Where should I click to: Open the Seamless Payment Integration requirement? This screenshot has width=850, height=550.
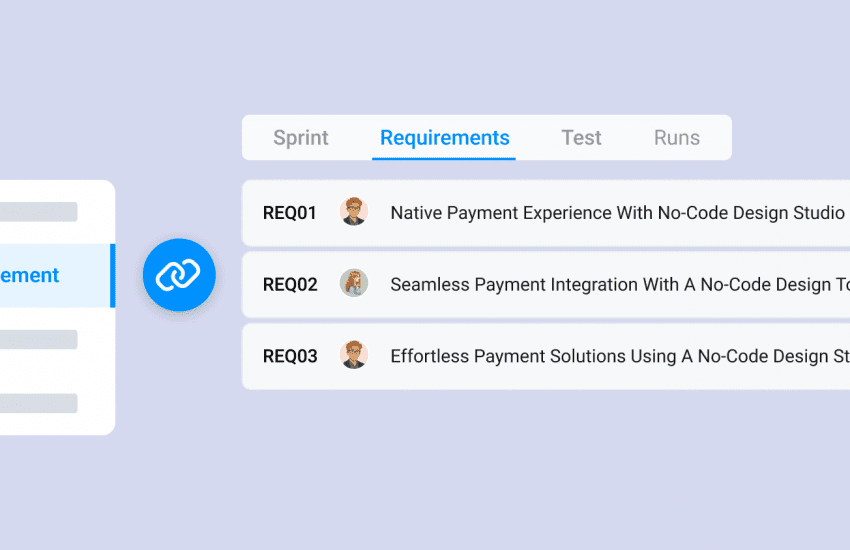coord(618,285)
